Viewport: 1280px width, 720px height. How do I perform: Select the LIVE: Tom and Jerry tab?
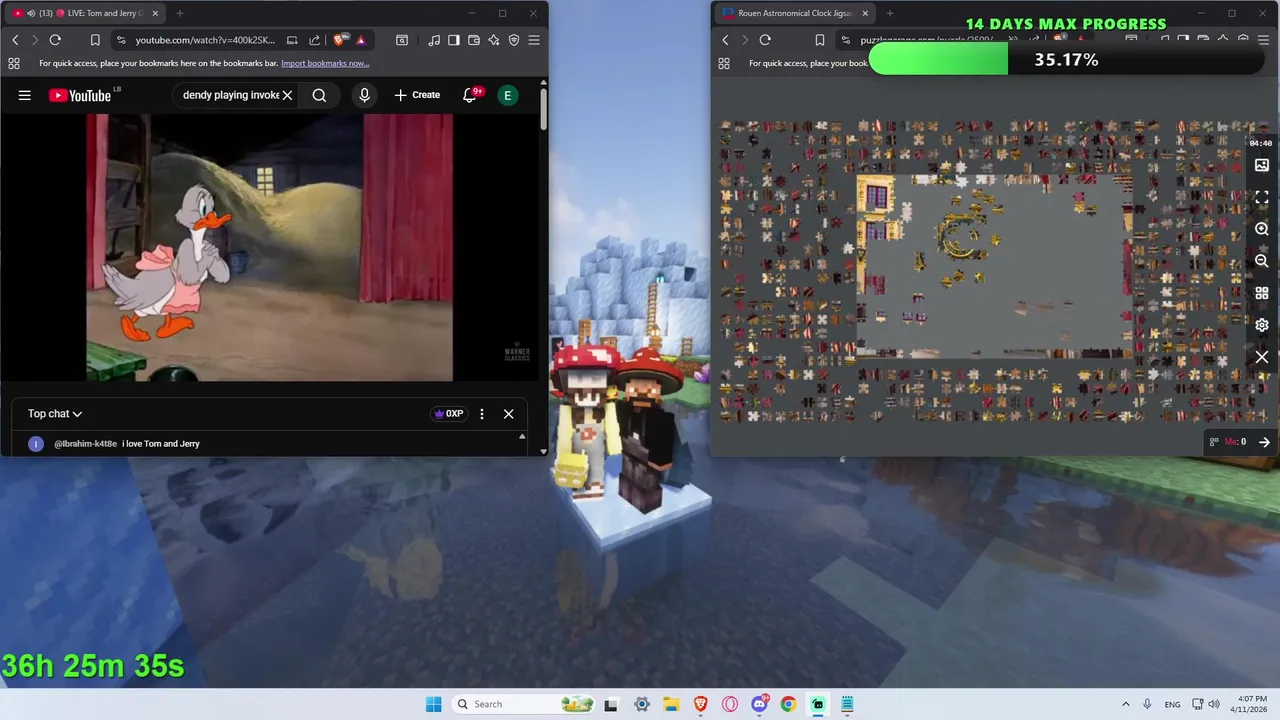85,13
